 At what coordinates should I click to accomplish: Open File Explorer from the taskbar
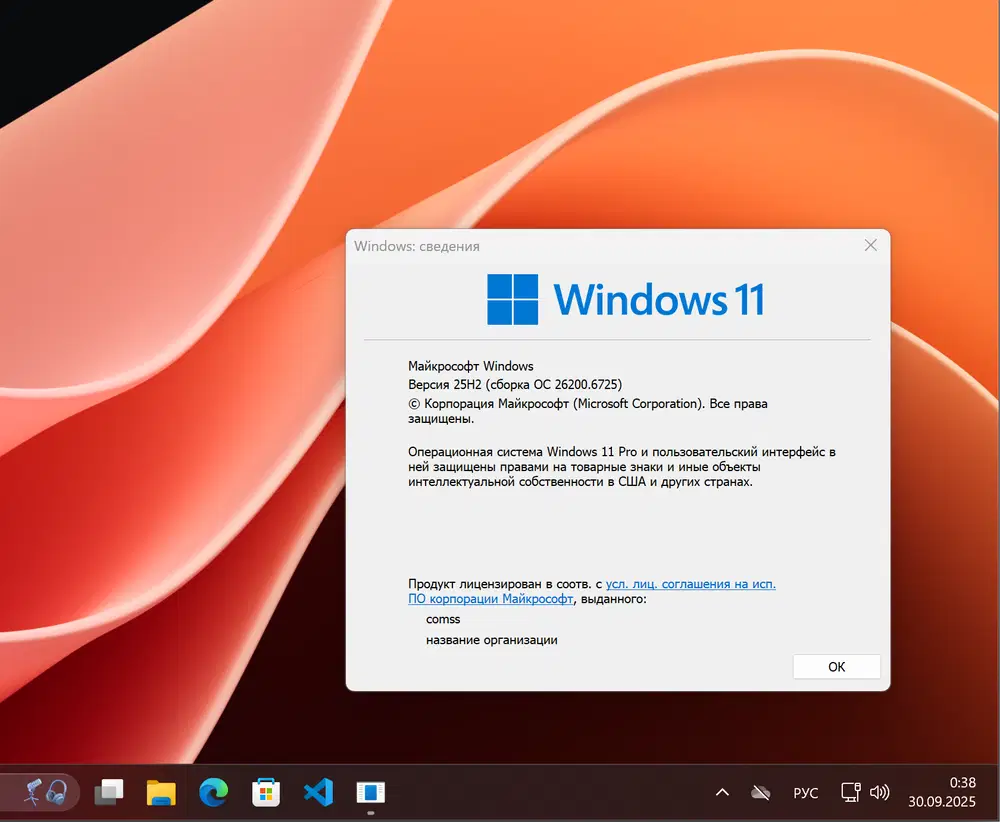pyautogui.click(x=160, y=791)
